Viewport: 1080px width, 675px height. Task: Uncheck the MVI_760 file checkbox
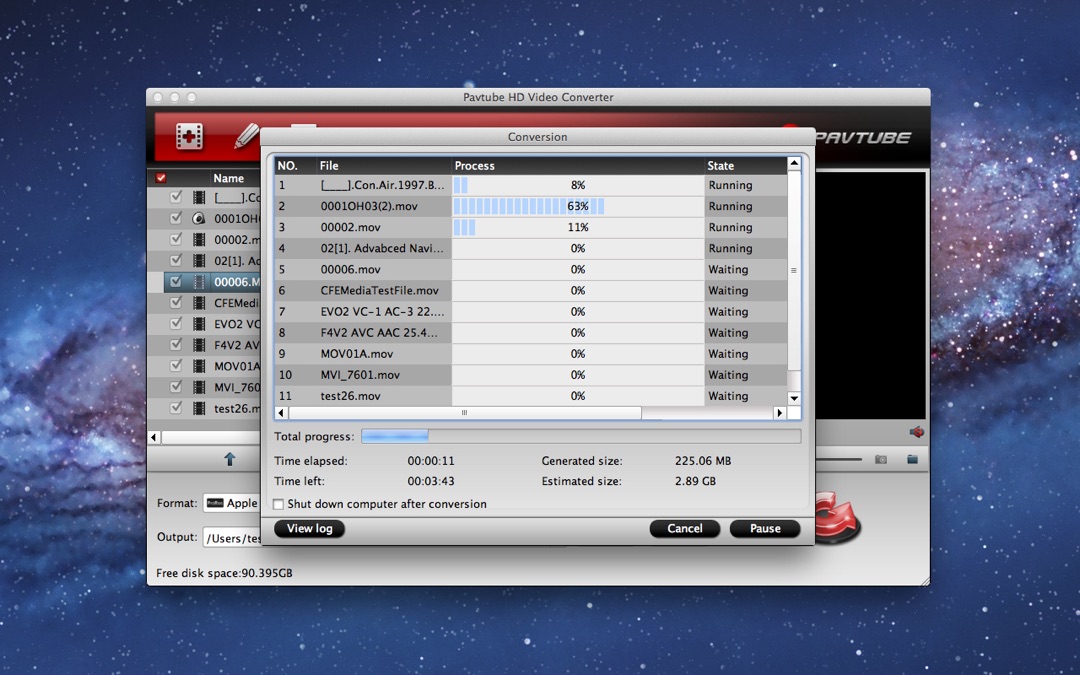tap(176, 386)
